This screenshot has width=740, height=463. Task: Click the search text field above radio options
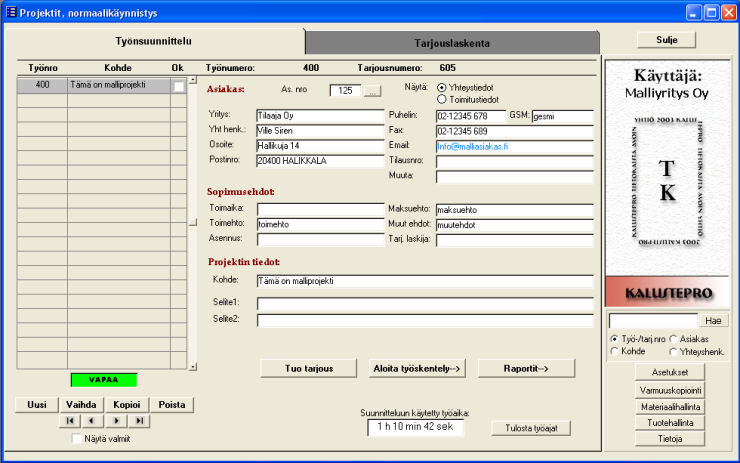point(653,321)
